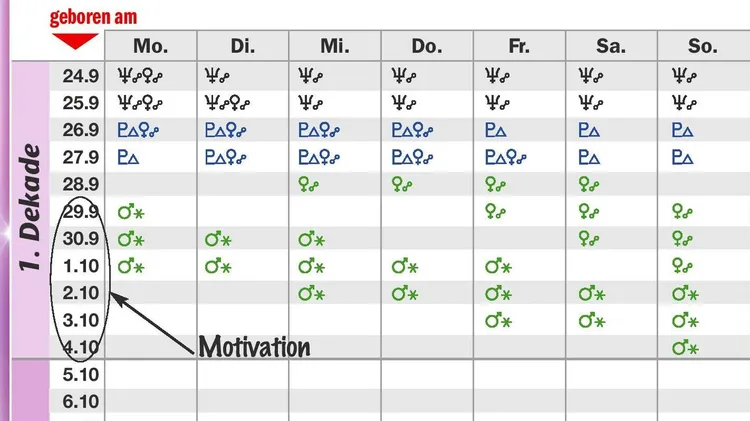Screen dimensions: 750x421
Task: Click Mars sextile symbol for 1.10 Thursday
Action: (405, 266)
